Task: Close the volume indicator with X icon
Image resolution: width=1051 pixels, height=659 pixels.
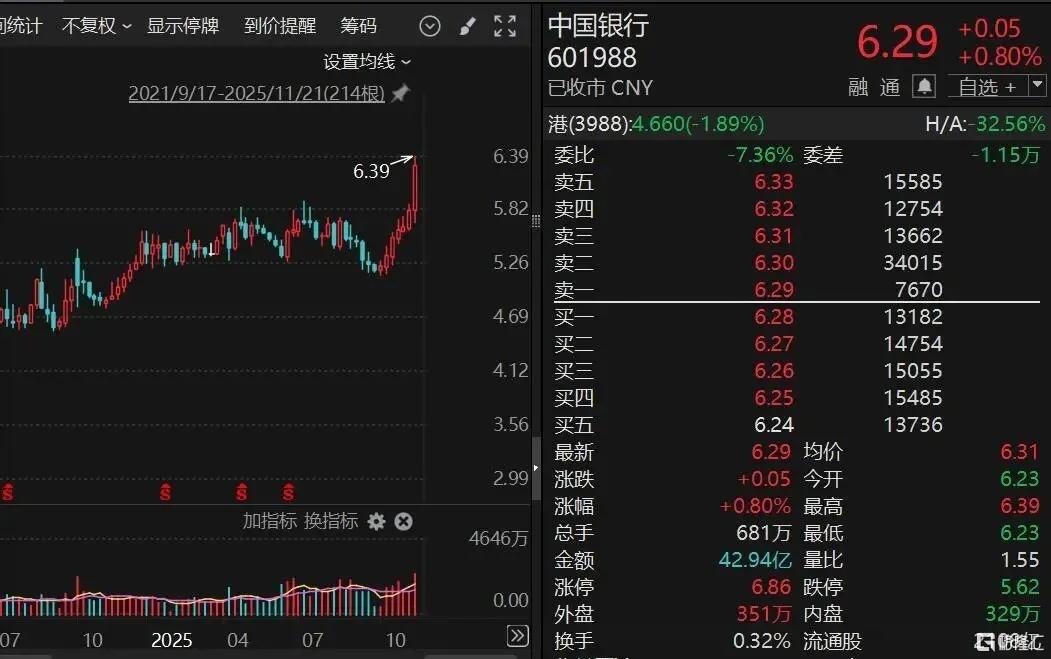Action: [403, 521]
